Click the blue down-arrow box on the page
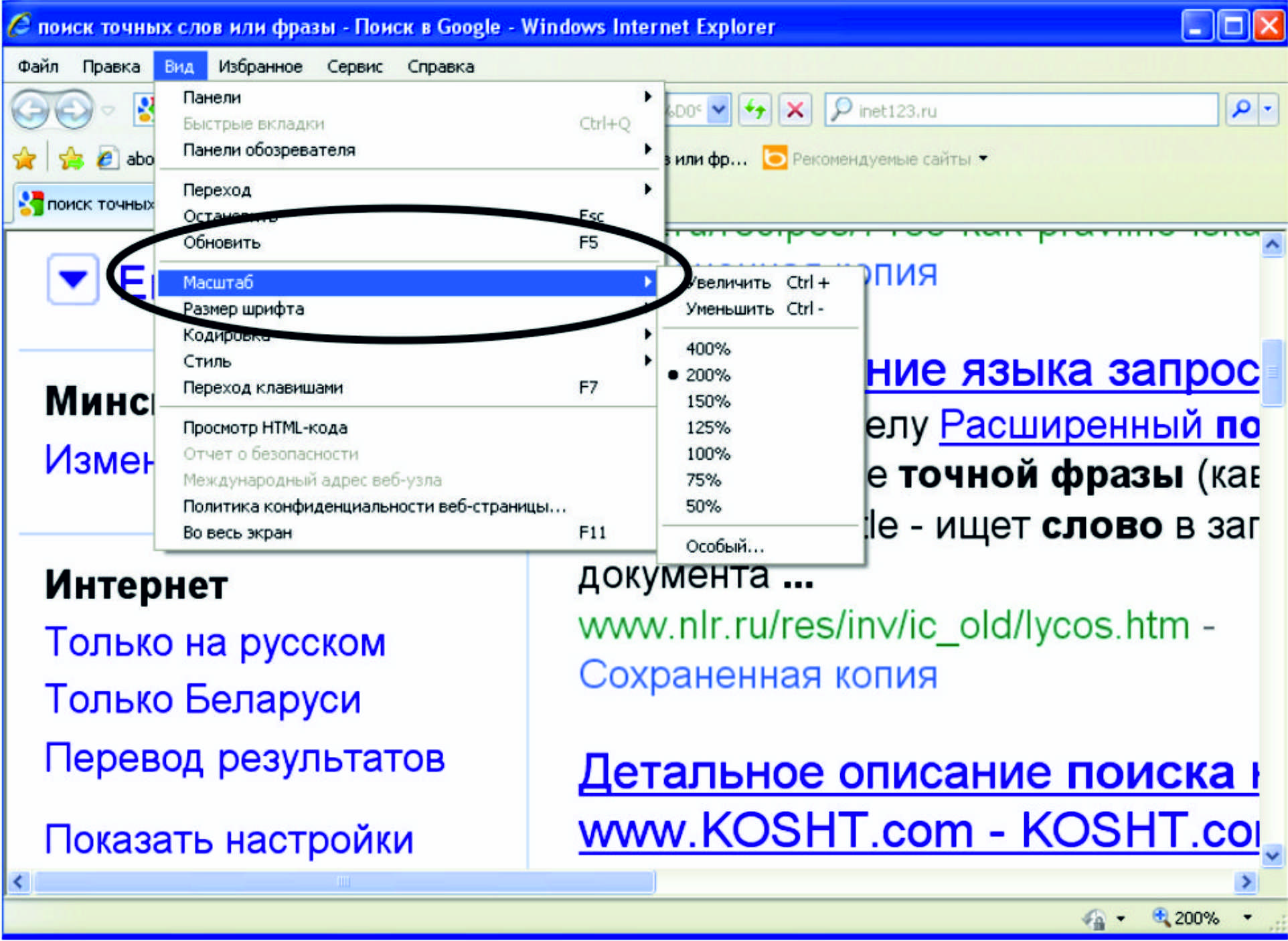The image size is (1288, 941). [x=72, y=279]
